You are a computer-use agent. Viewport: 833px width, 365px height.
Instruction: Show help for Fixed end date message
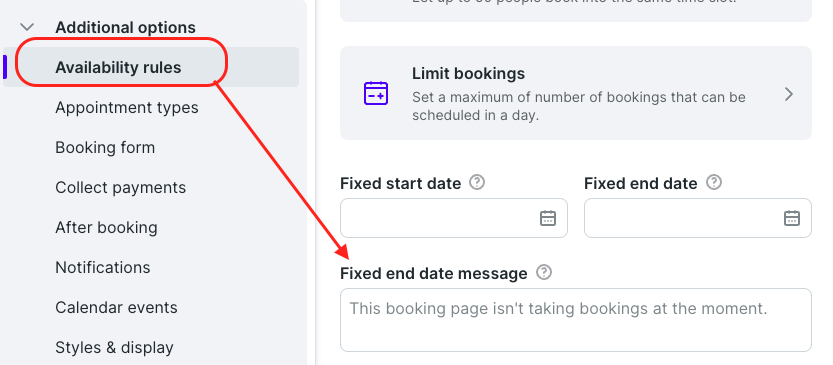tap(544, 273)
